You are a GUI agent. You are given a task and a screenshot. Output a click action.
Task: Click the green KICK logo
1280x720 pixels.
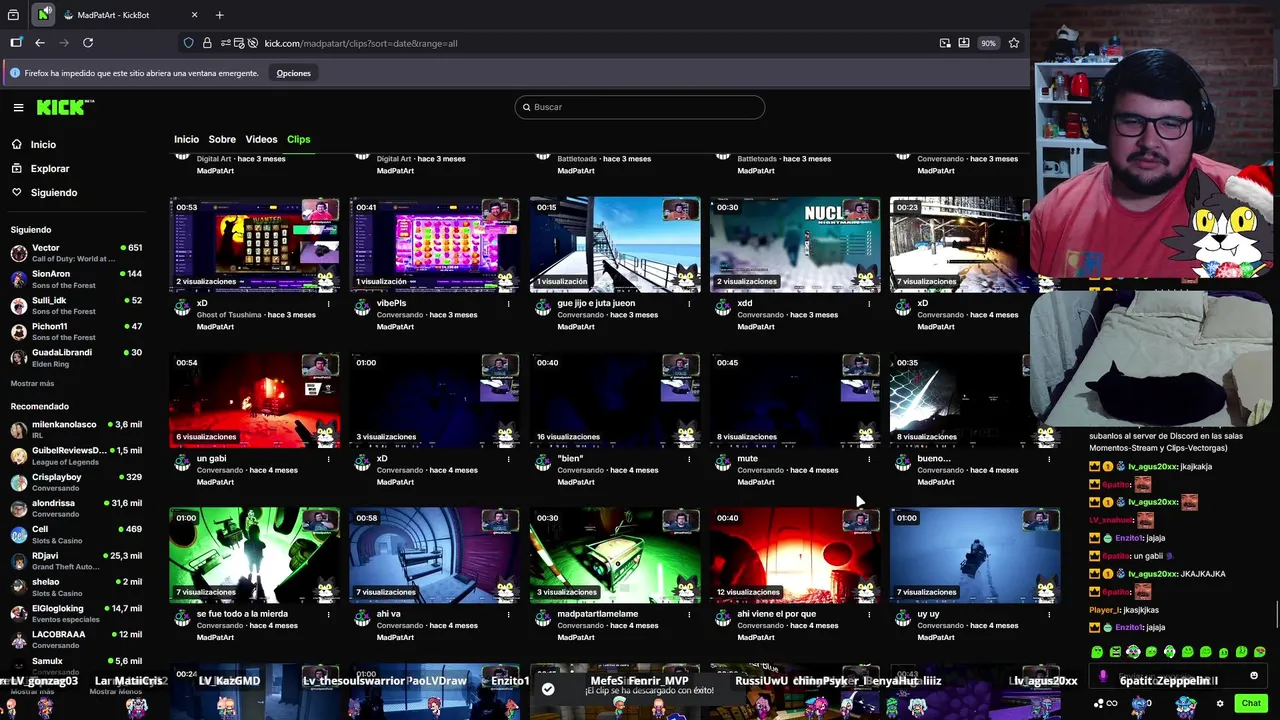click(x=65, y=107)
